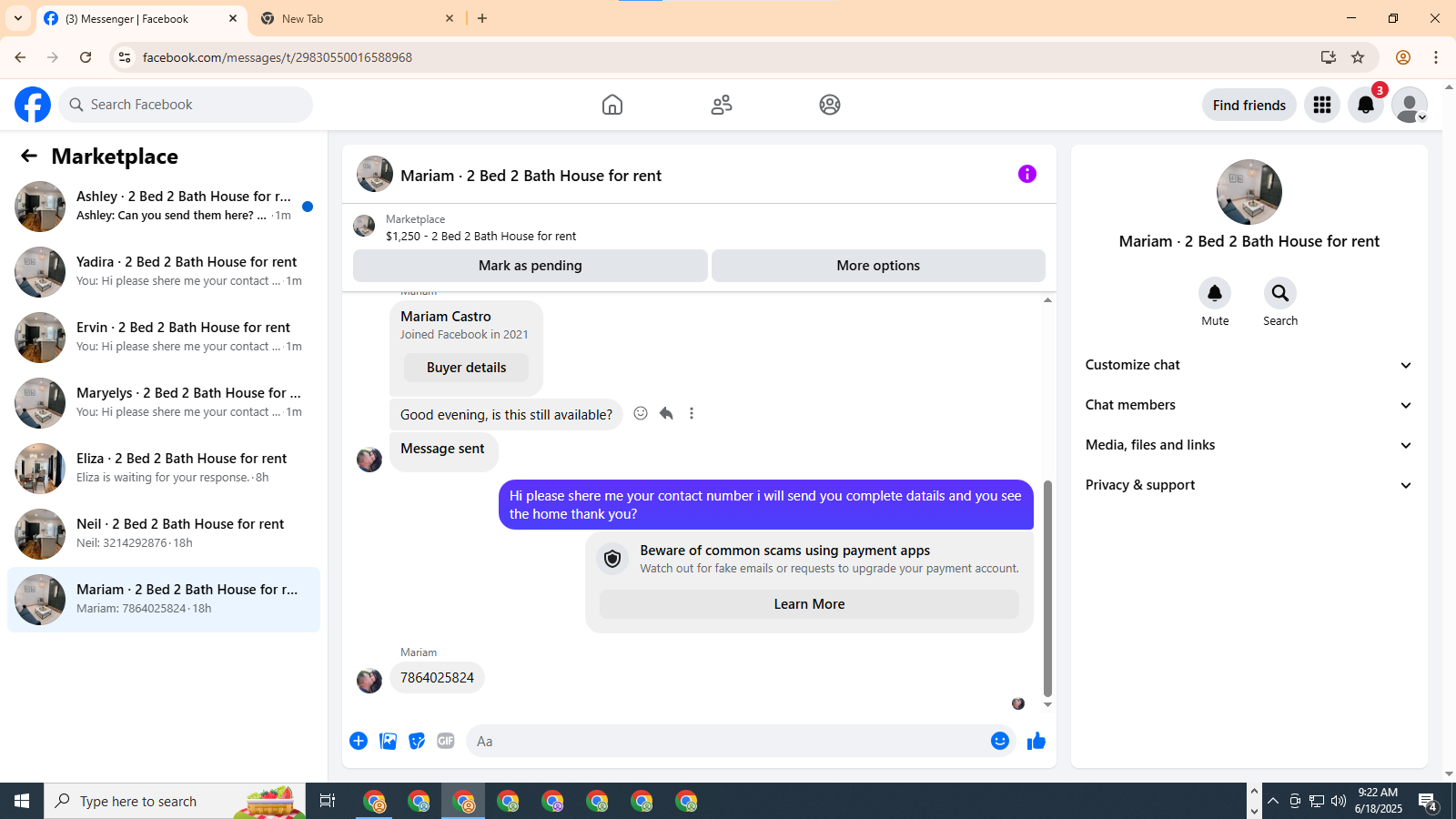The height and width of the screenshot is (819, 1456).
Task: React to the 'Good evening' message with emoji
Action: tap(641, 413)
